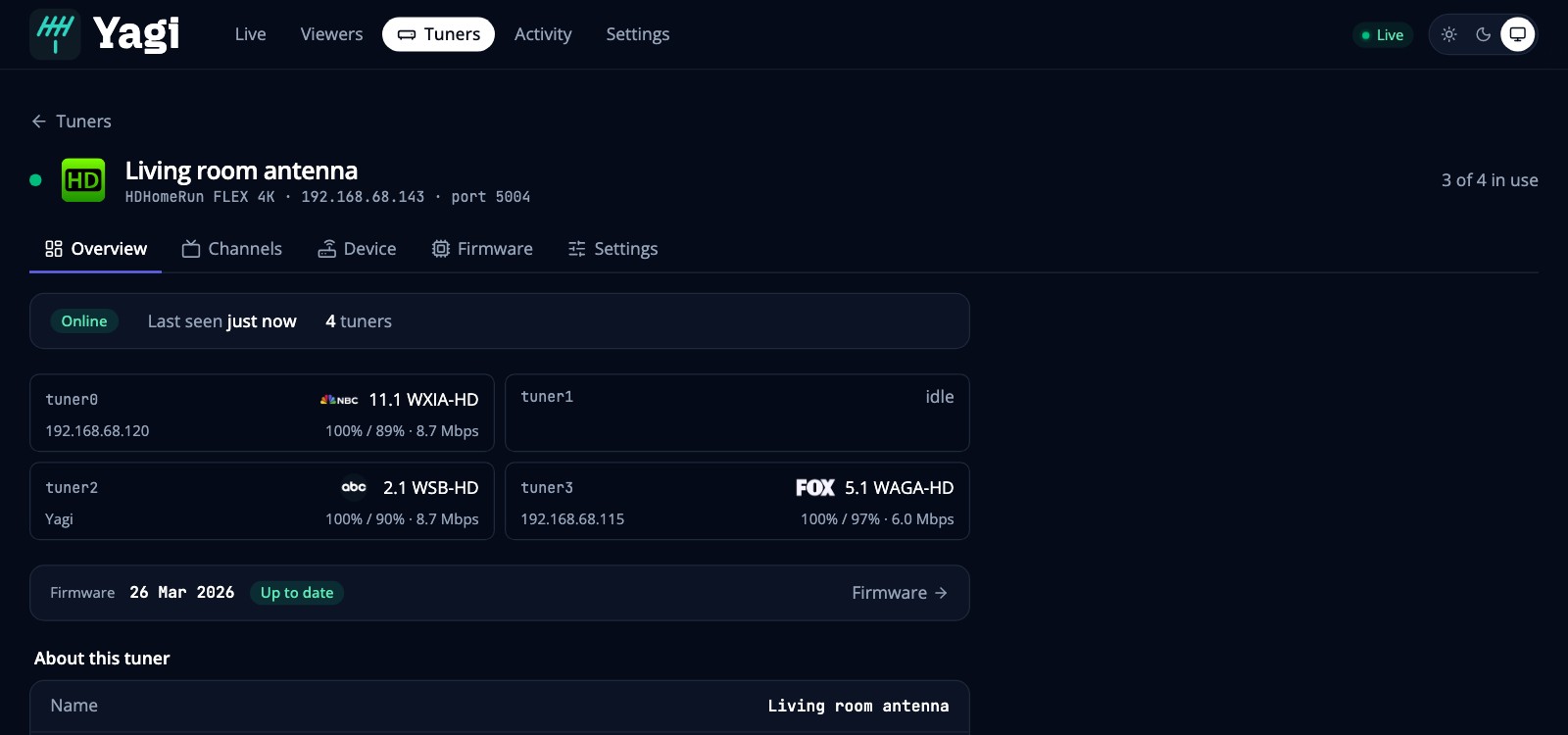Image resolution: width=1568 pixels, height=735 pixels.
Task: Click the Online status badge
Action: coord(84,321)
